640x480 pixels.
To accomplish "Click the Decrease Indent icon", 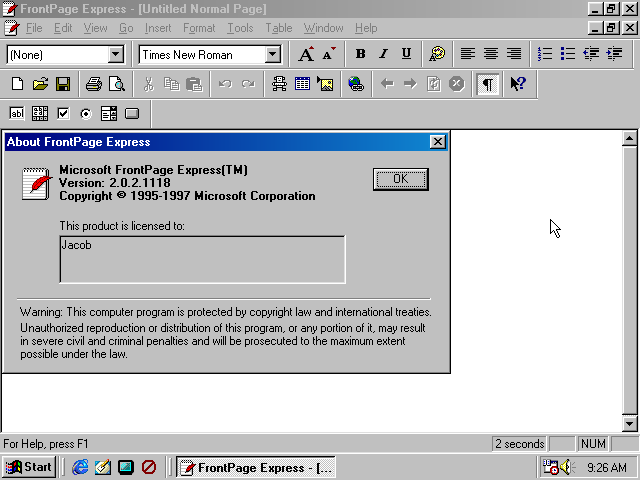I will pyautogui.click(x=591, y=54).
